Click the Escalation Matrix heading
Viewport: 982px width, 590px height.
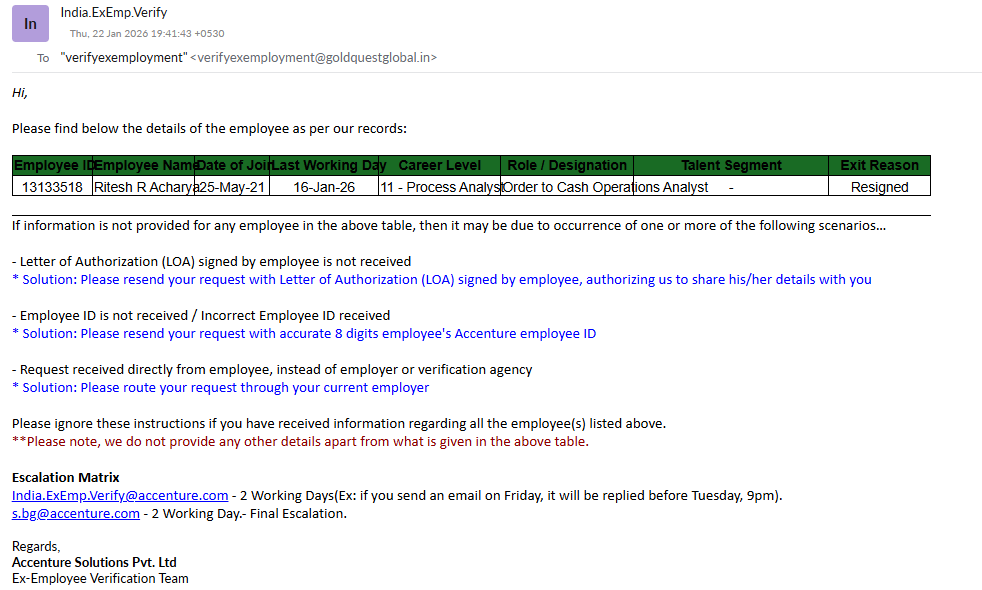coord(65,478)
